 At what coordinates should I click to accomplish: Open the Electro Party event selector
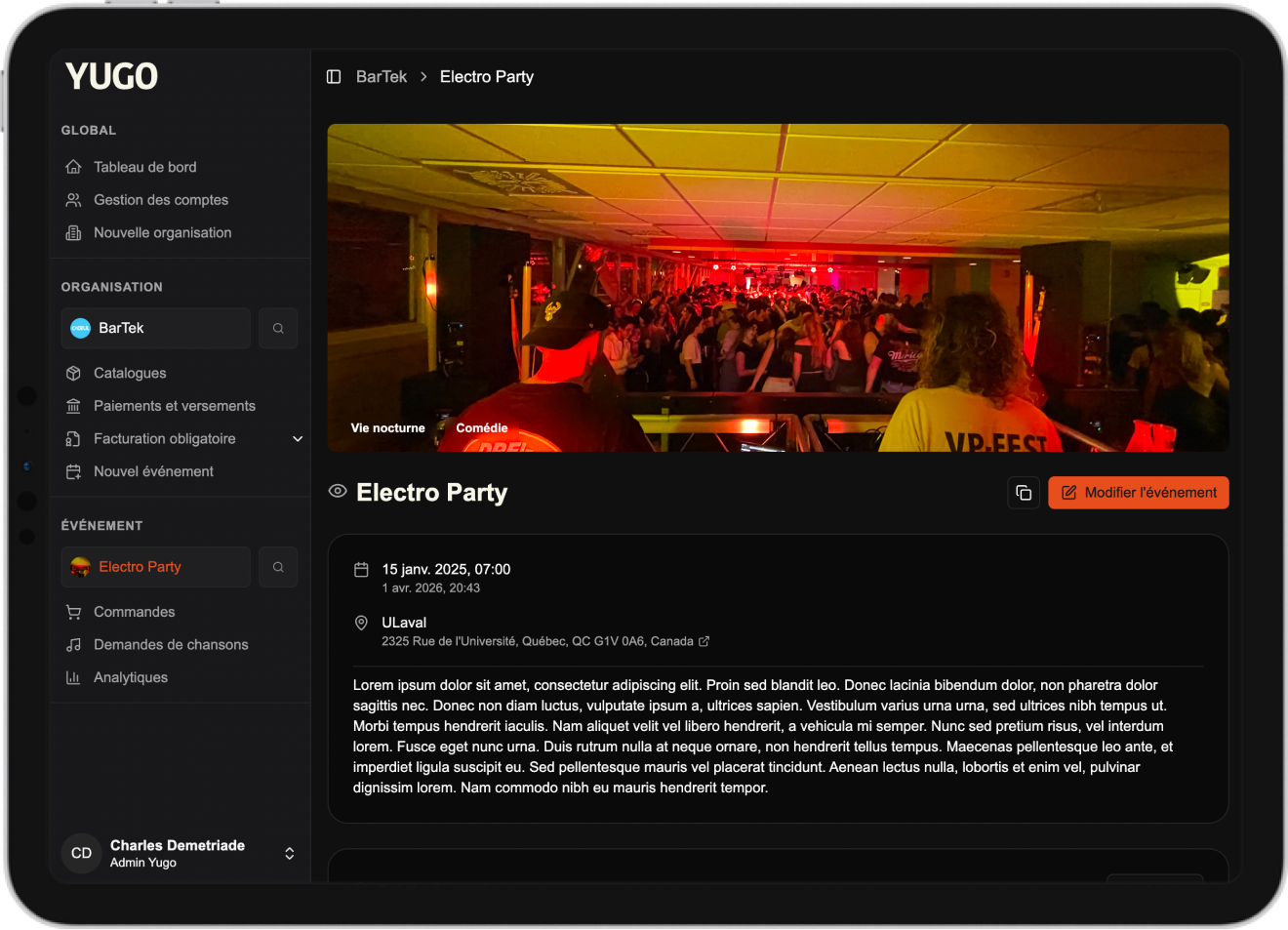pos(156,567)
